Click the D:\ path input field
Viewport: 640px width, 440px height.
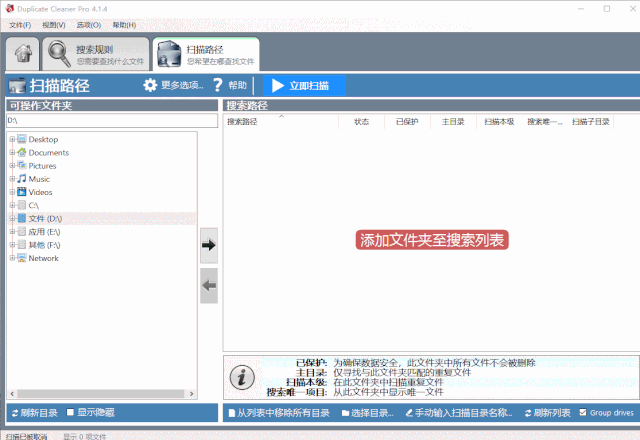pos(112,120)
